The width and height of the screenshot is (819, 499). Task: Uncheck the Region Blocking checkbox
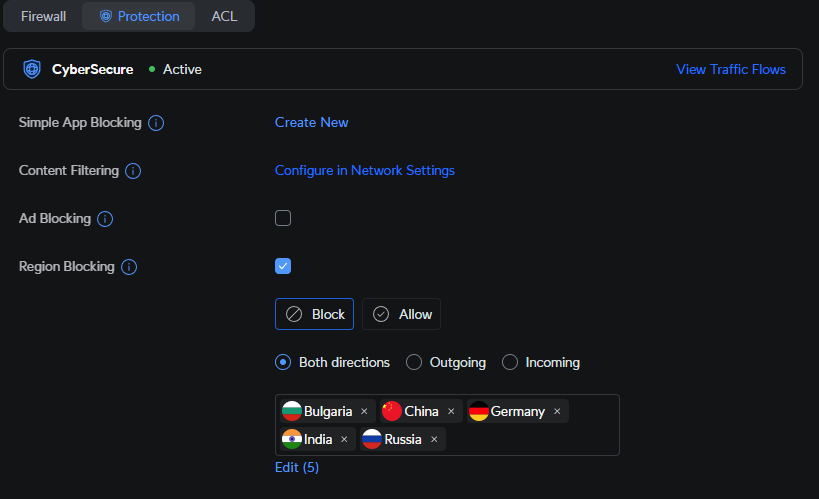[x=283, y=266]
